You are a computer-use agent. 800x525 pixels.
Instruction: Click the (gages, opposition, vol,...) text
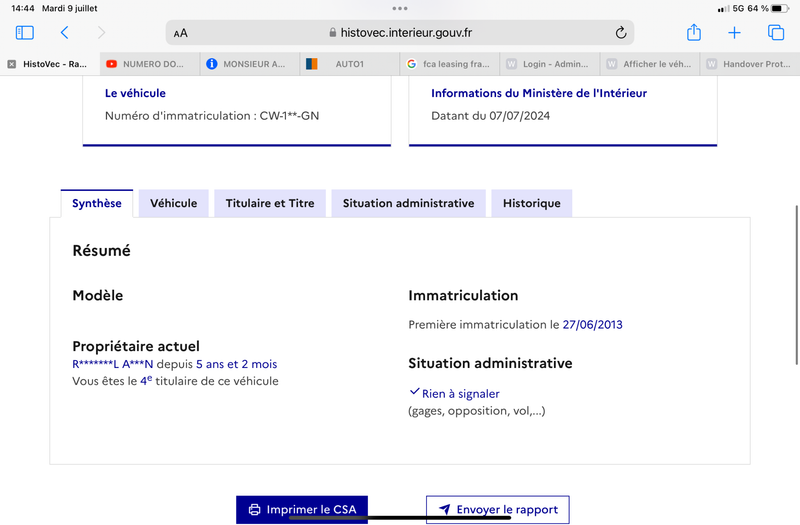[x=477, y=411]
